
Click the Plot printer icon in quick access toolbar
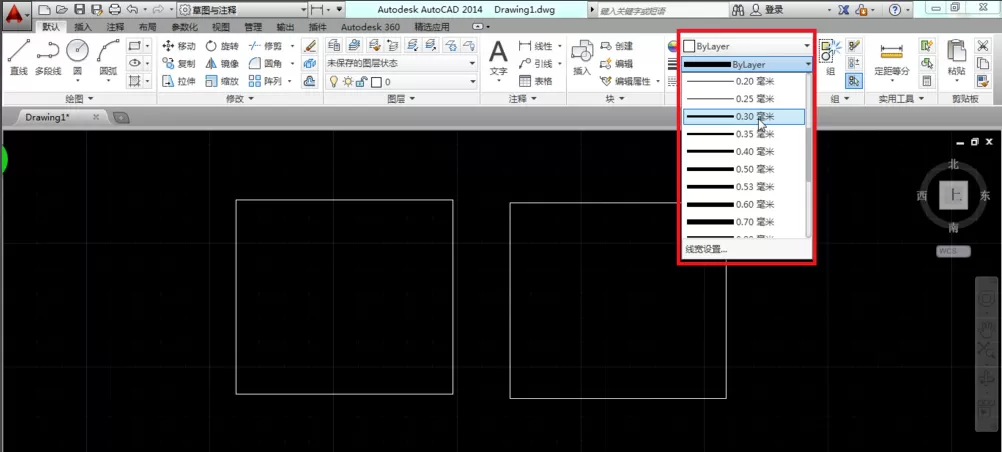(114, 10)
